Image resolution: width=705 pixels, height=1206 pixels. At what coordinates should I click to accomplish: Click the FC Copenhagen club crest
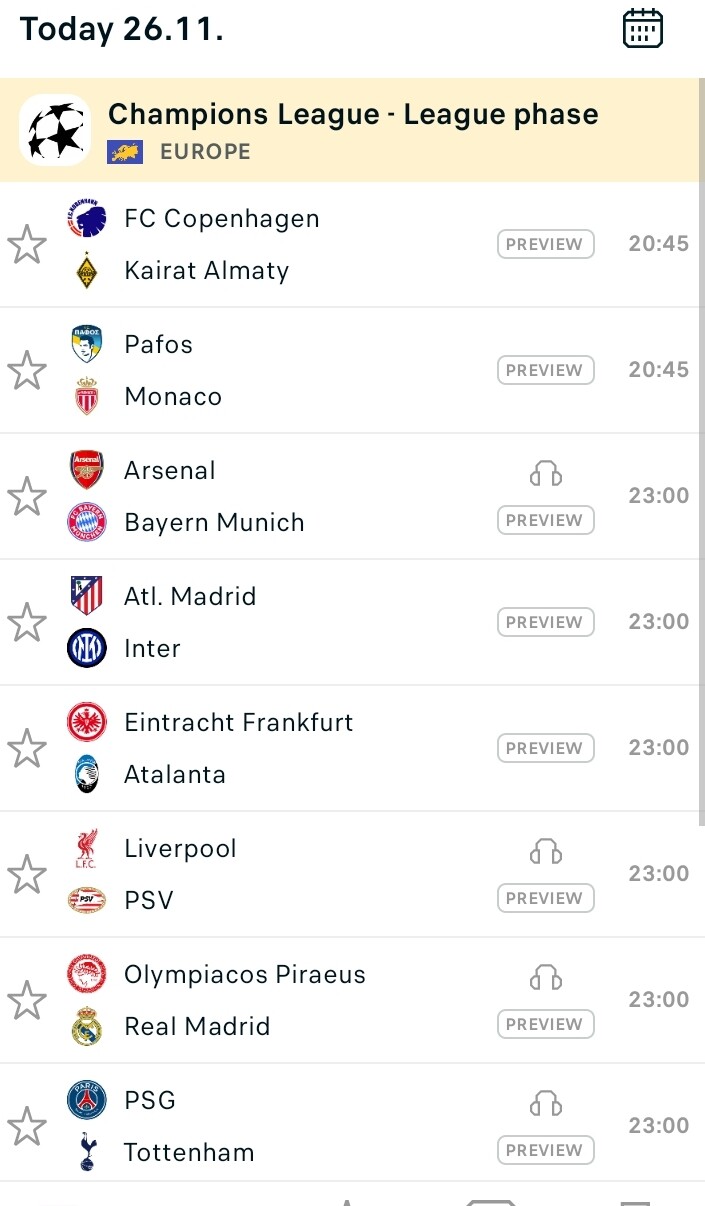pyautogui.click(x=87, y=219)
